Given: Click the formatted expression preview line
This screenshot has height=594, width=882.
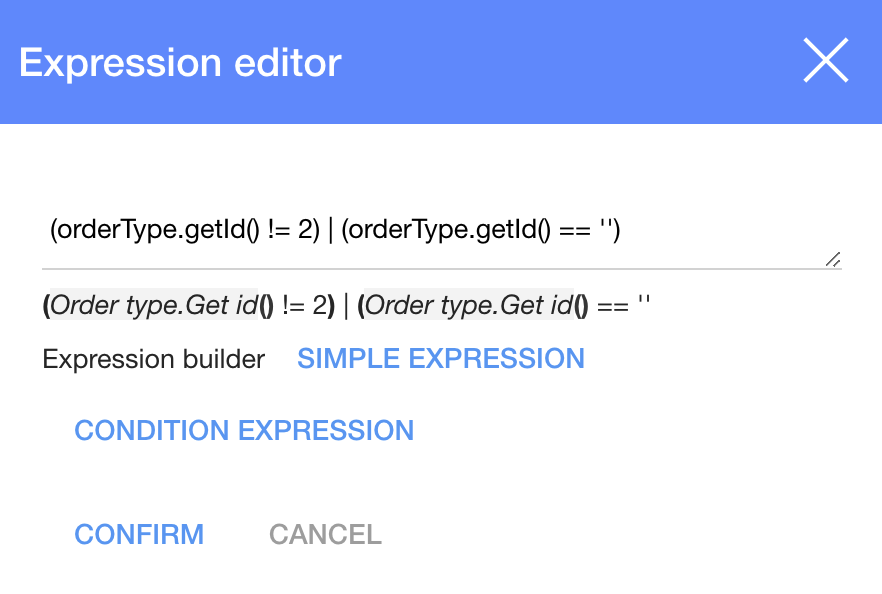Looking at the screenshot, I should (345, 305).
